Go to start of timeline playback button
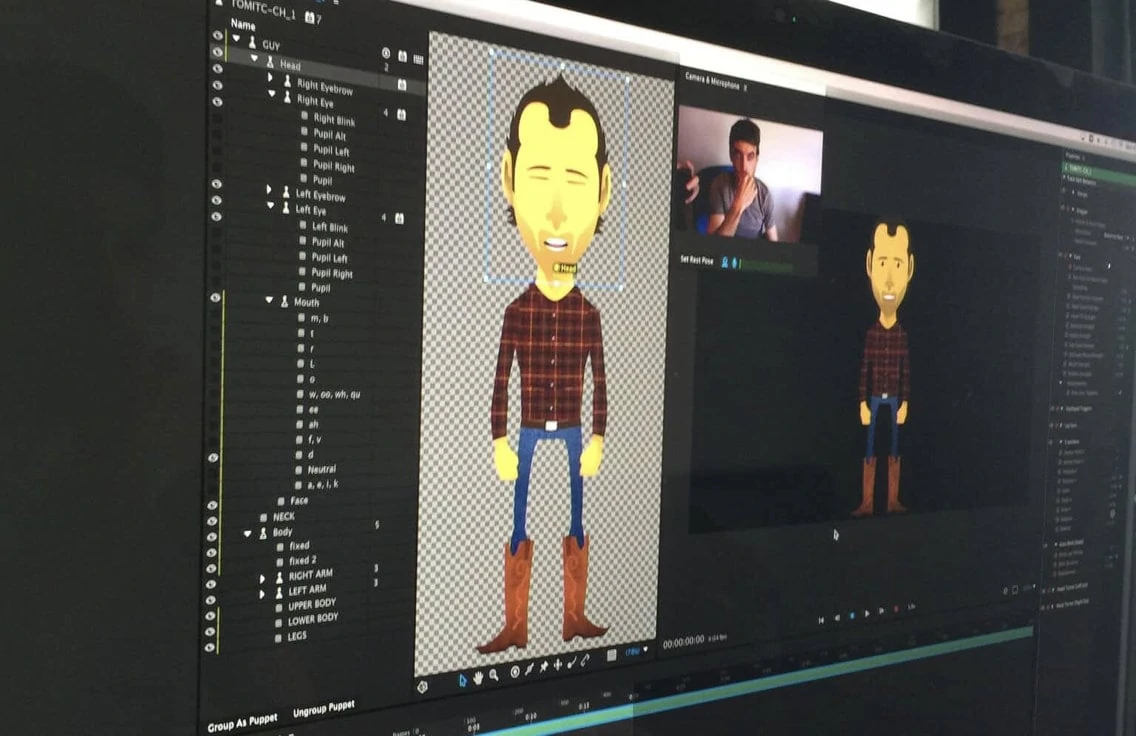Screen dimensions: 1136x736 [821, 620]
